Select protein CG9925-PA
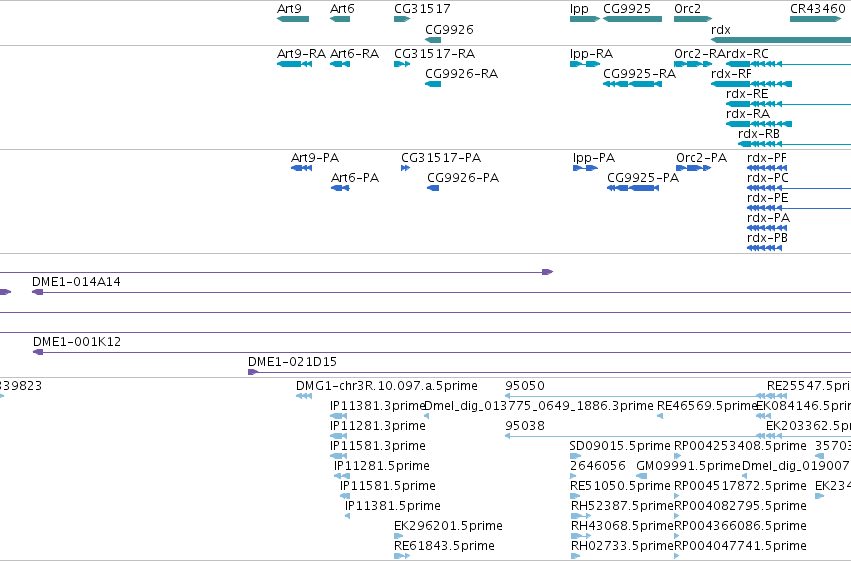Image resolution: width=851 pixels, height=561 pixels. click(633, 188)
